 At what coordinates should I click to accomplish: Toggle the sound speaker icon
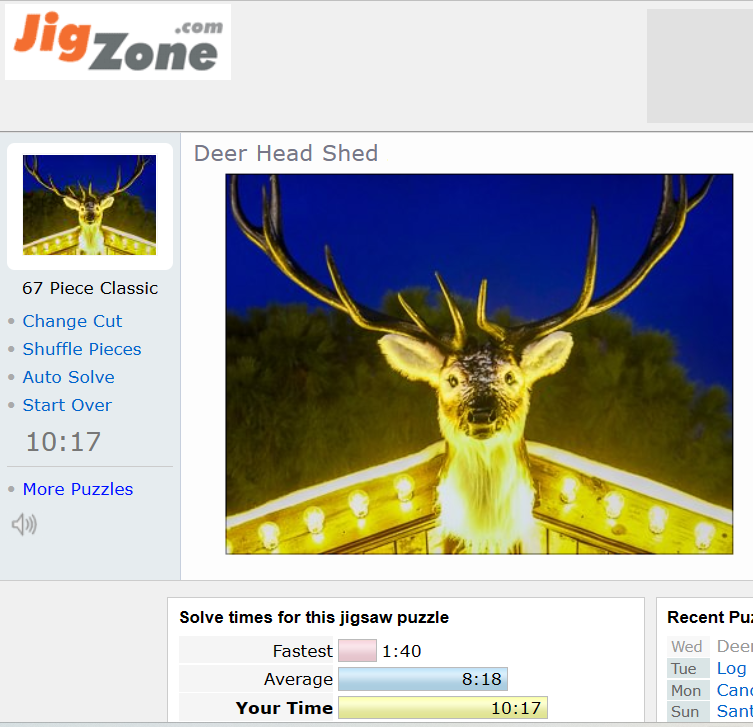(x=24, y=524)
